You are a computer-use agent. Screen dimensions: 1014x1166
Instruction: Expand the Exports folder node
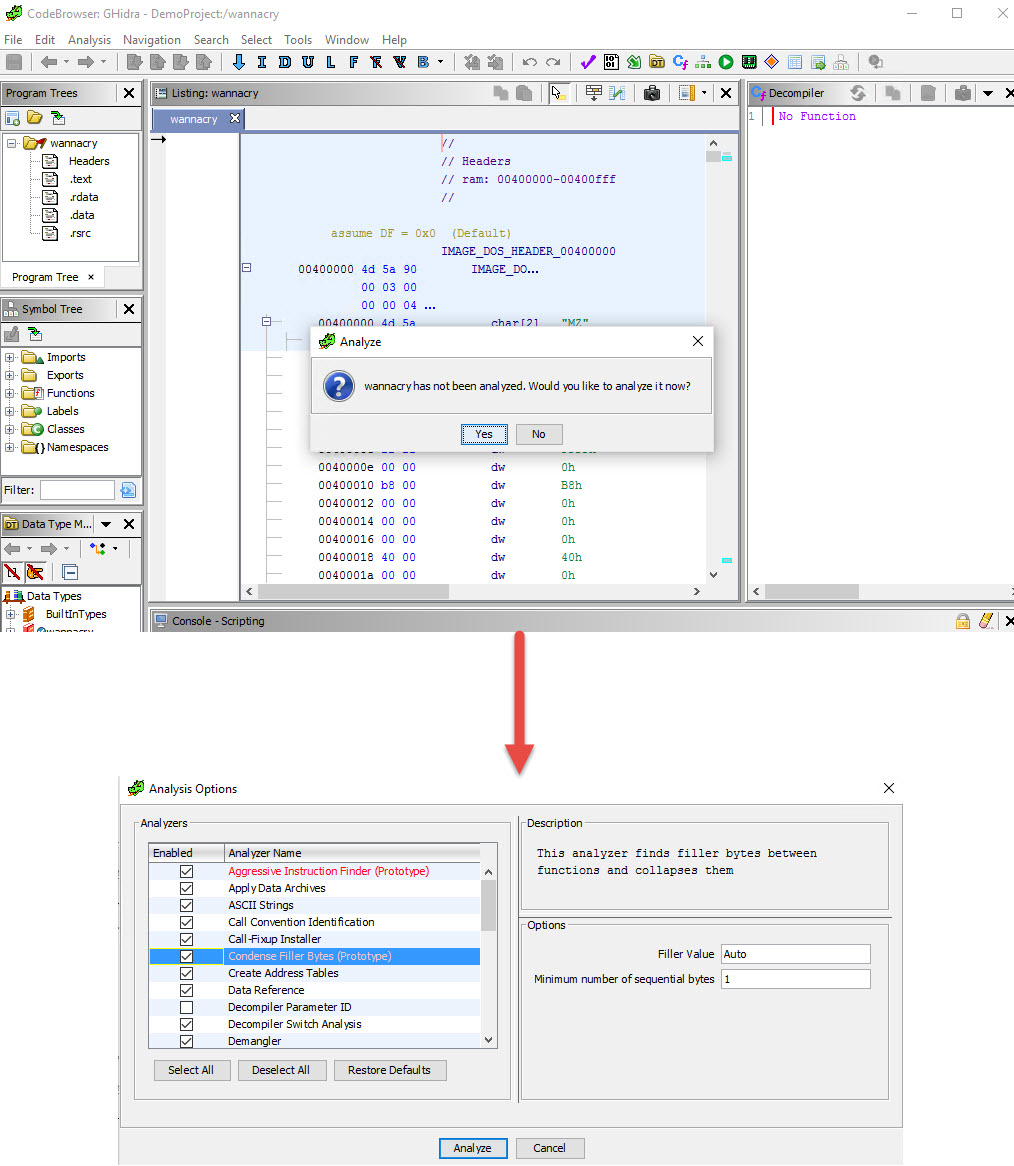tap(10, 376)
